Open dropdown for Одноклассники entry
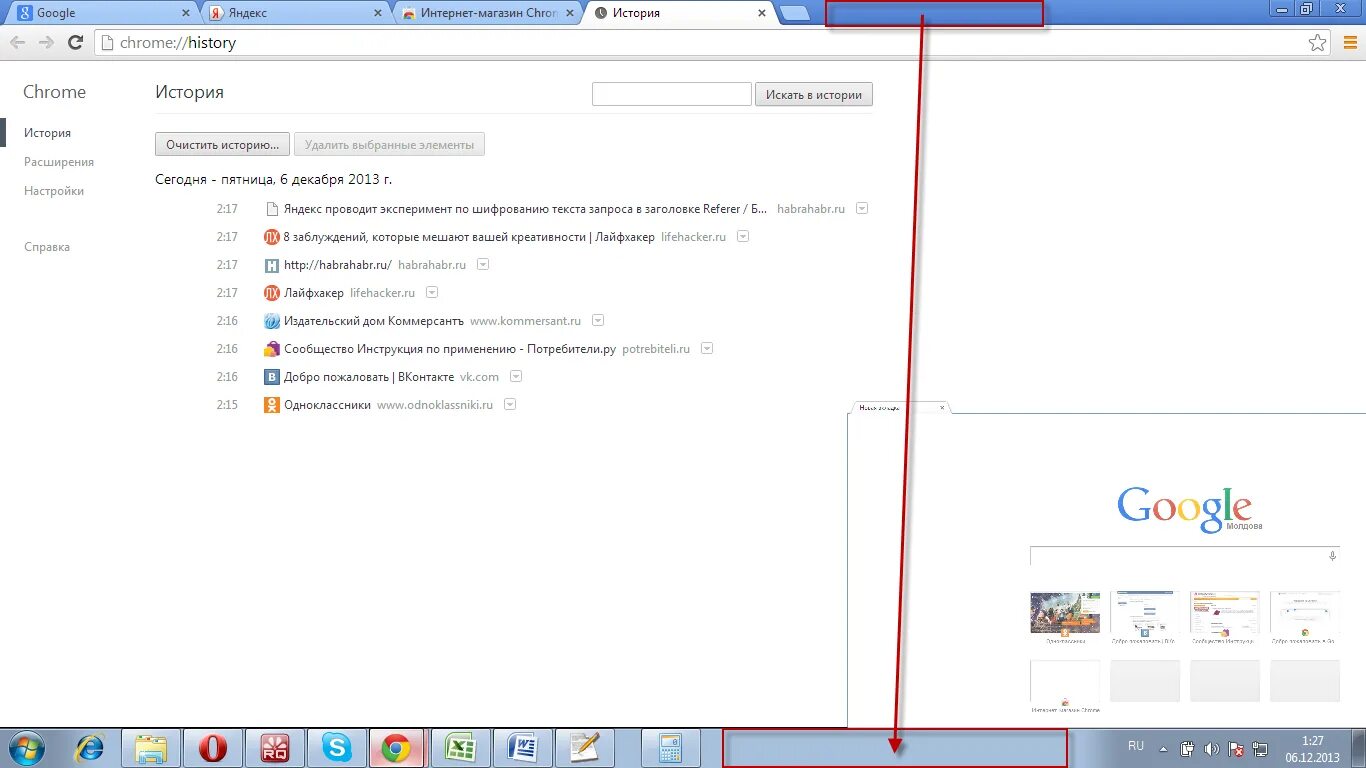Viewport: 1366px width, 768px height. (510, 405)
